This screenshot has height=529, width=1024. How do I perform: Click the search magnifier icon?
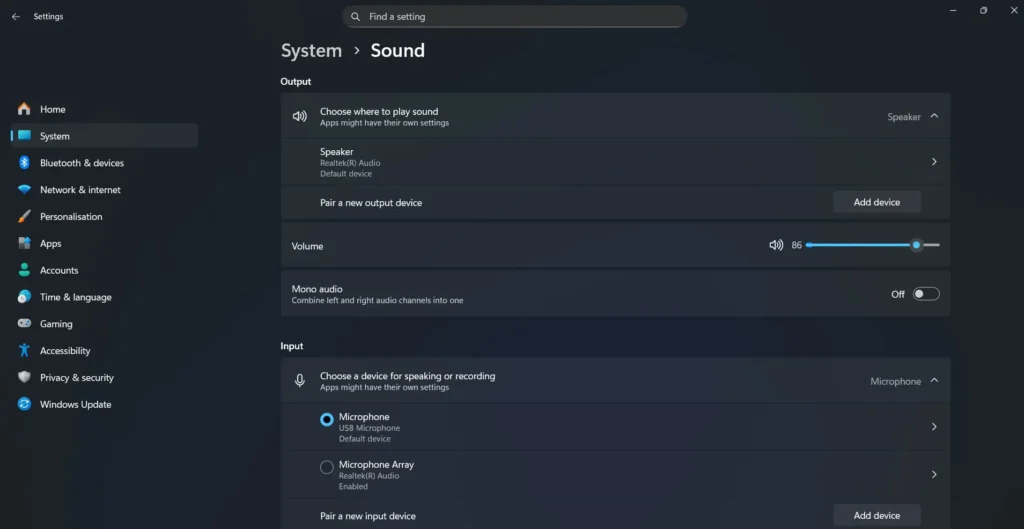[x=355, y=16]
